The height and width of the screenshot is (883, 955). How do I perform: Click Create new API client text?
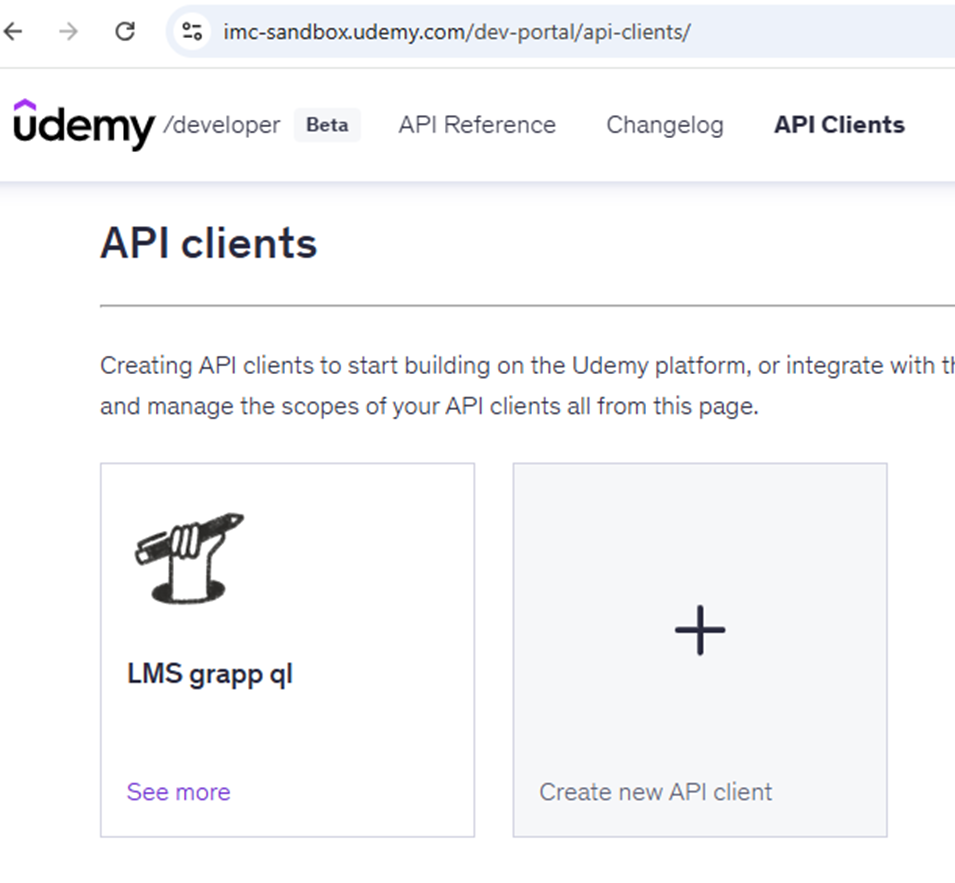655,792
